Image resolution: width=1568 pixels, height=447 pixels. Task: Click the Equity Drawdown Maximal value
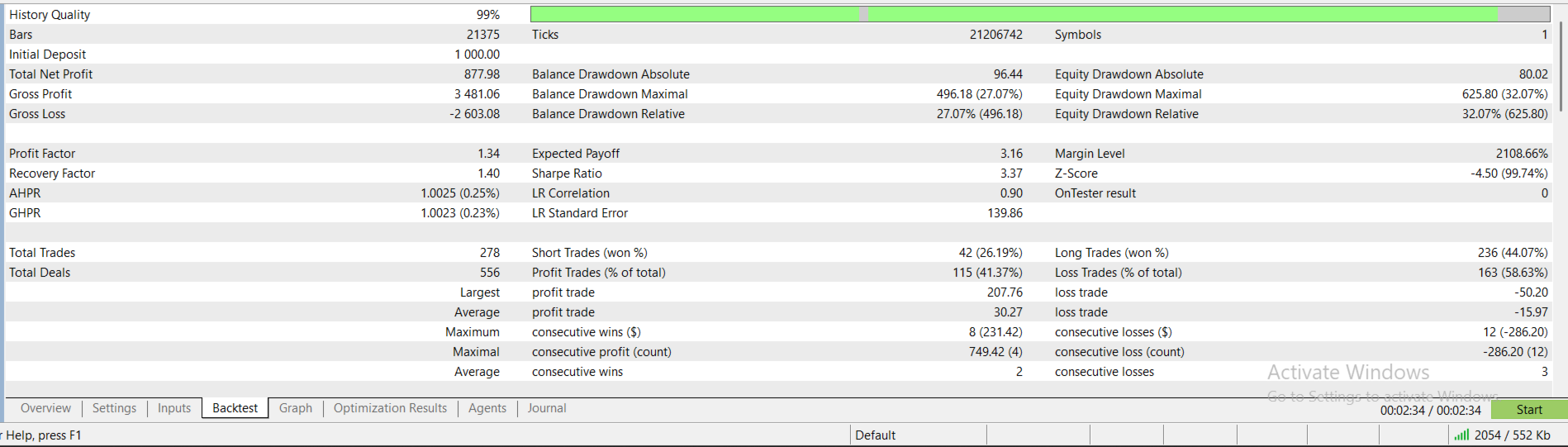pos(1504,94)
